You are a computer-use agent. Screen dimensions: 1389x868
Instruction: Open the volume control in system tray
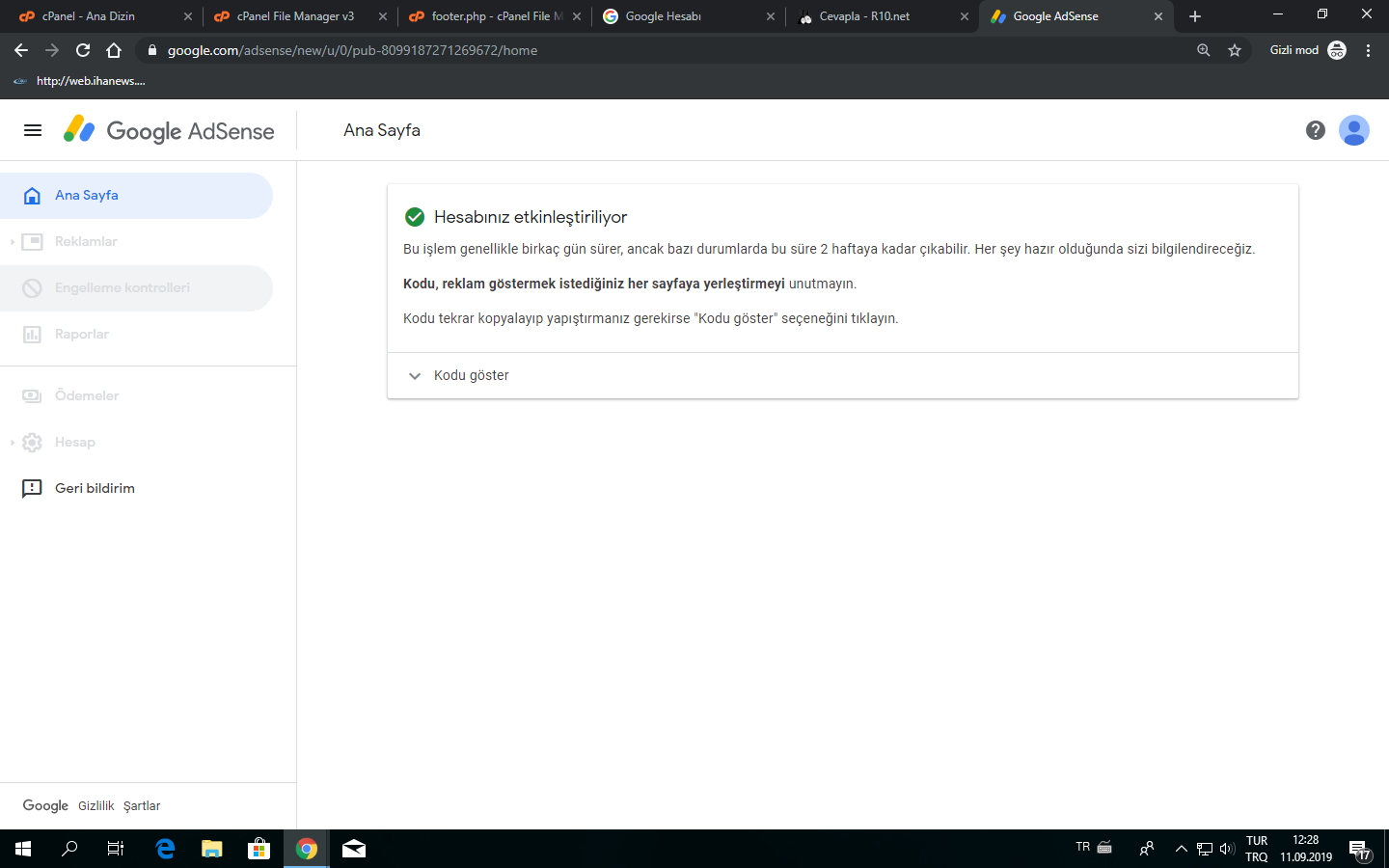pos(1227,849)
